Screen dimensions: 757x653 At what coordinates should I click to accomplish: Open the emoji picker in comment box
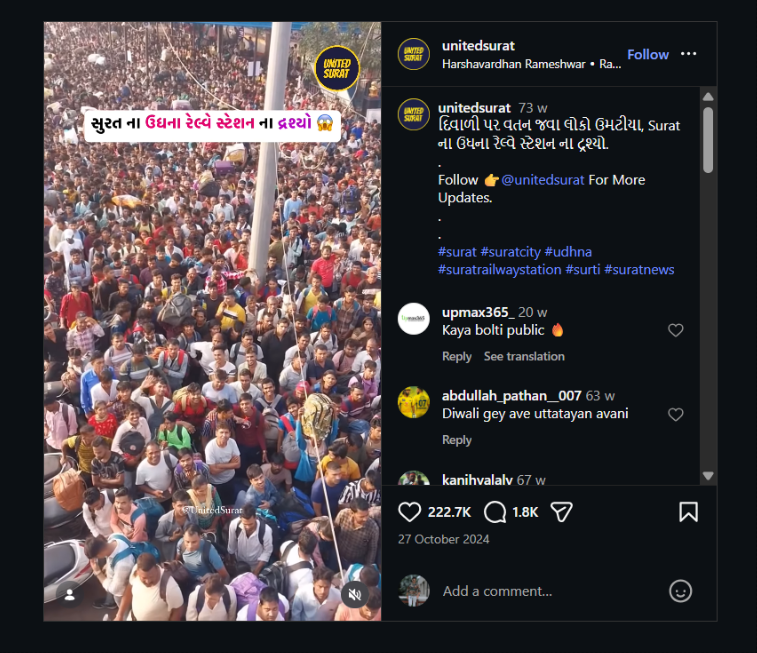(x=680, y=591)
